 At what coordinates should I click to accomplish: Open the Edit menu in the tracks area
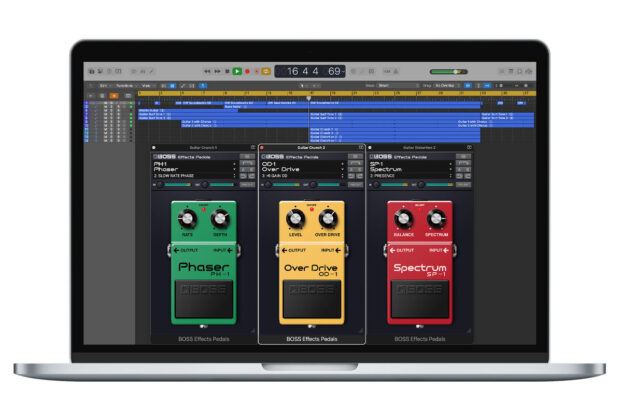pyautogui.click(x=104, y=85)
